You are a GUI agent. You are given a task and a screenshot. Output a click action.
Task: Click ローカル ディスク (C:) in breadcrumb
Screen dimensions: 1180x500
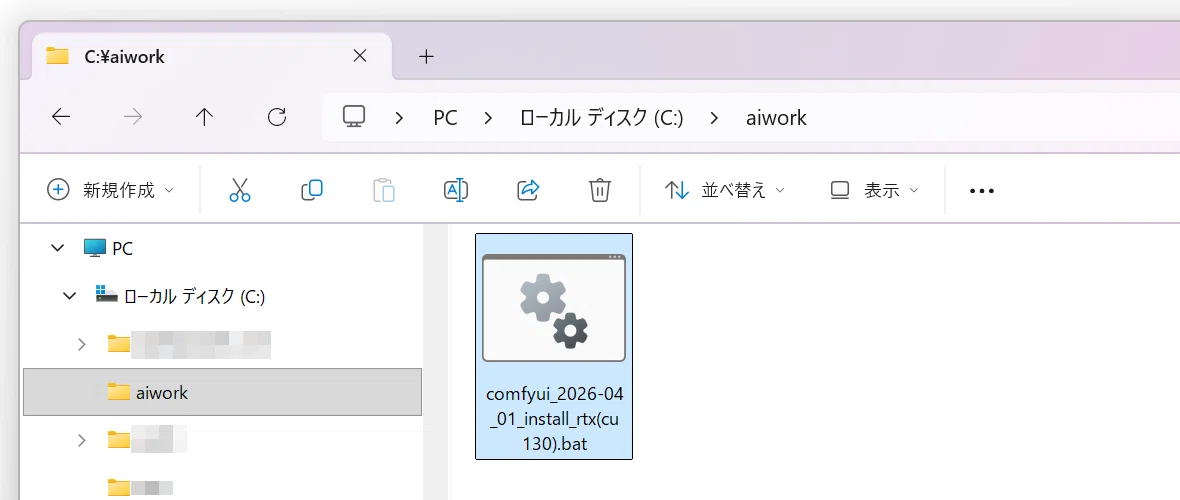601,117
